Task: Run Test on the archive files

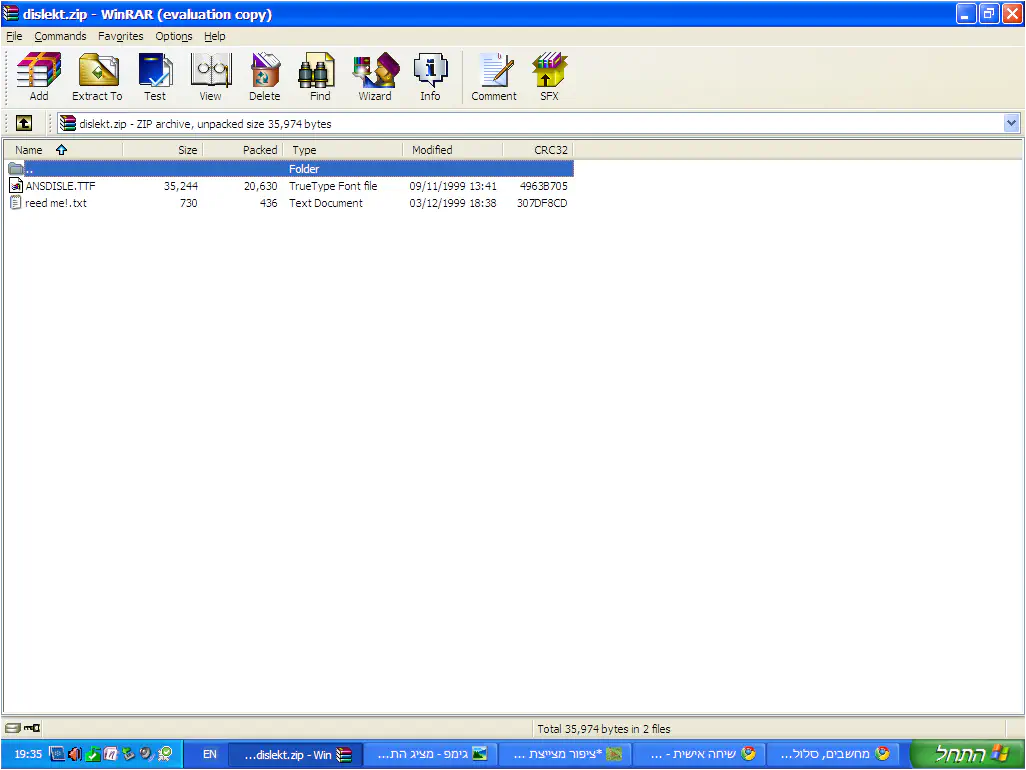Action: pyautogui.click(x=155, y=76)
